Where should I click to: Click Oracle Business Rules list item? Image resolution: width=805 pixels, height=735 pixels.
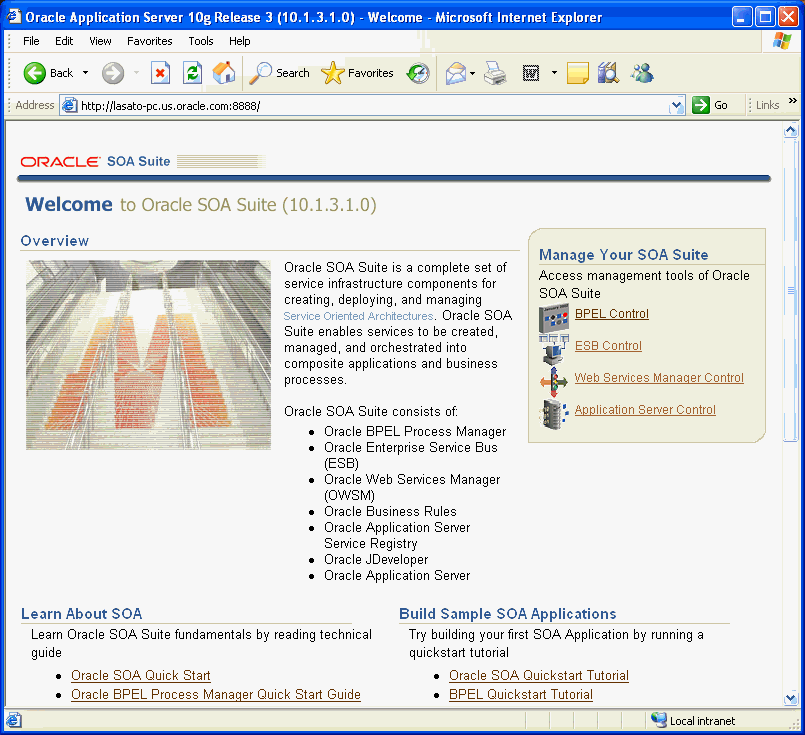[390, 511]
